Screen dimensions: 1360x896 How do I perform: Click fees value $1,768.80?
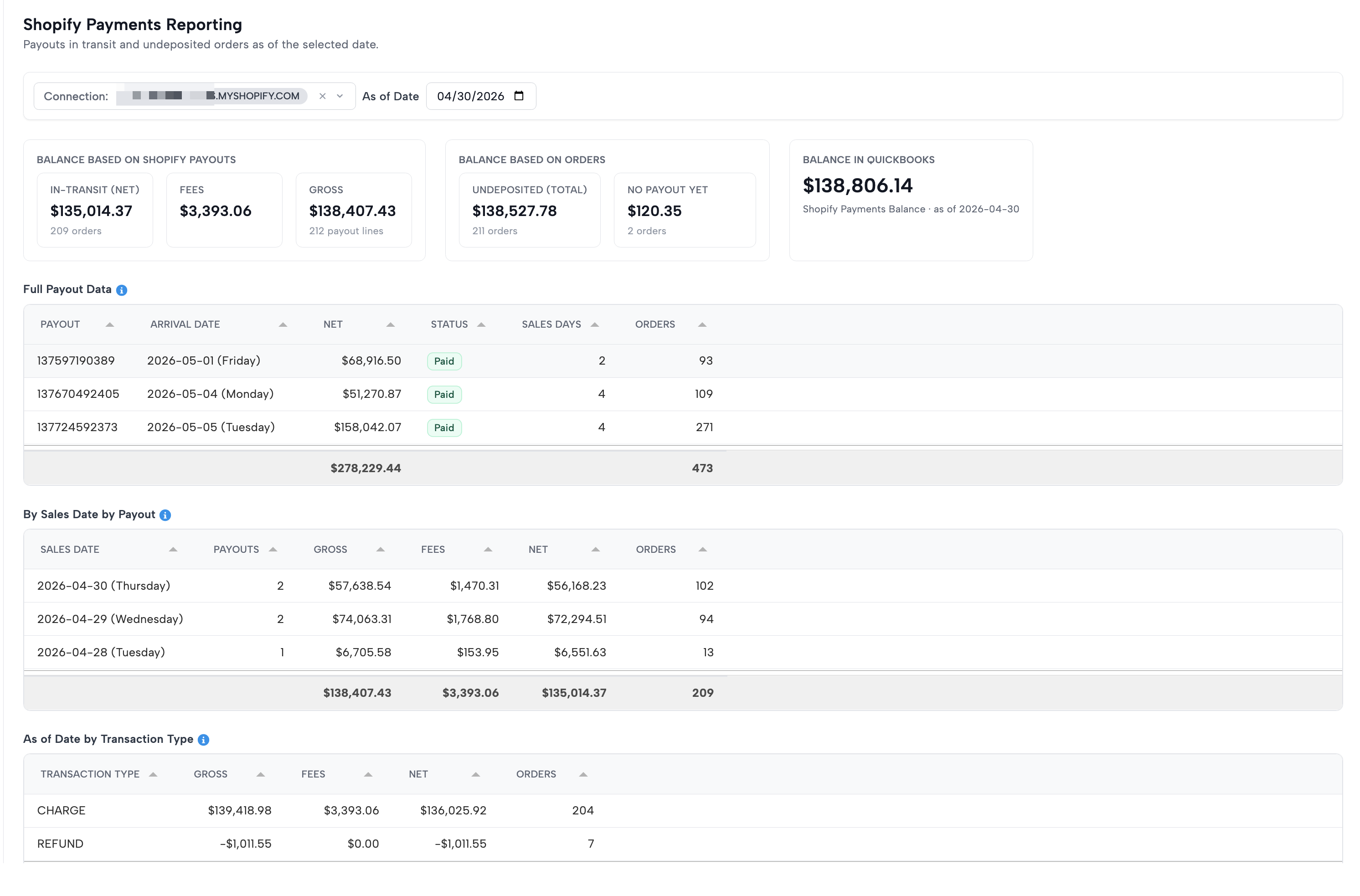(x=473, y=619)
